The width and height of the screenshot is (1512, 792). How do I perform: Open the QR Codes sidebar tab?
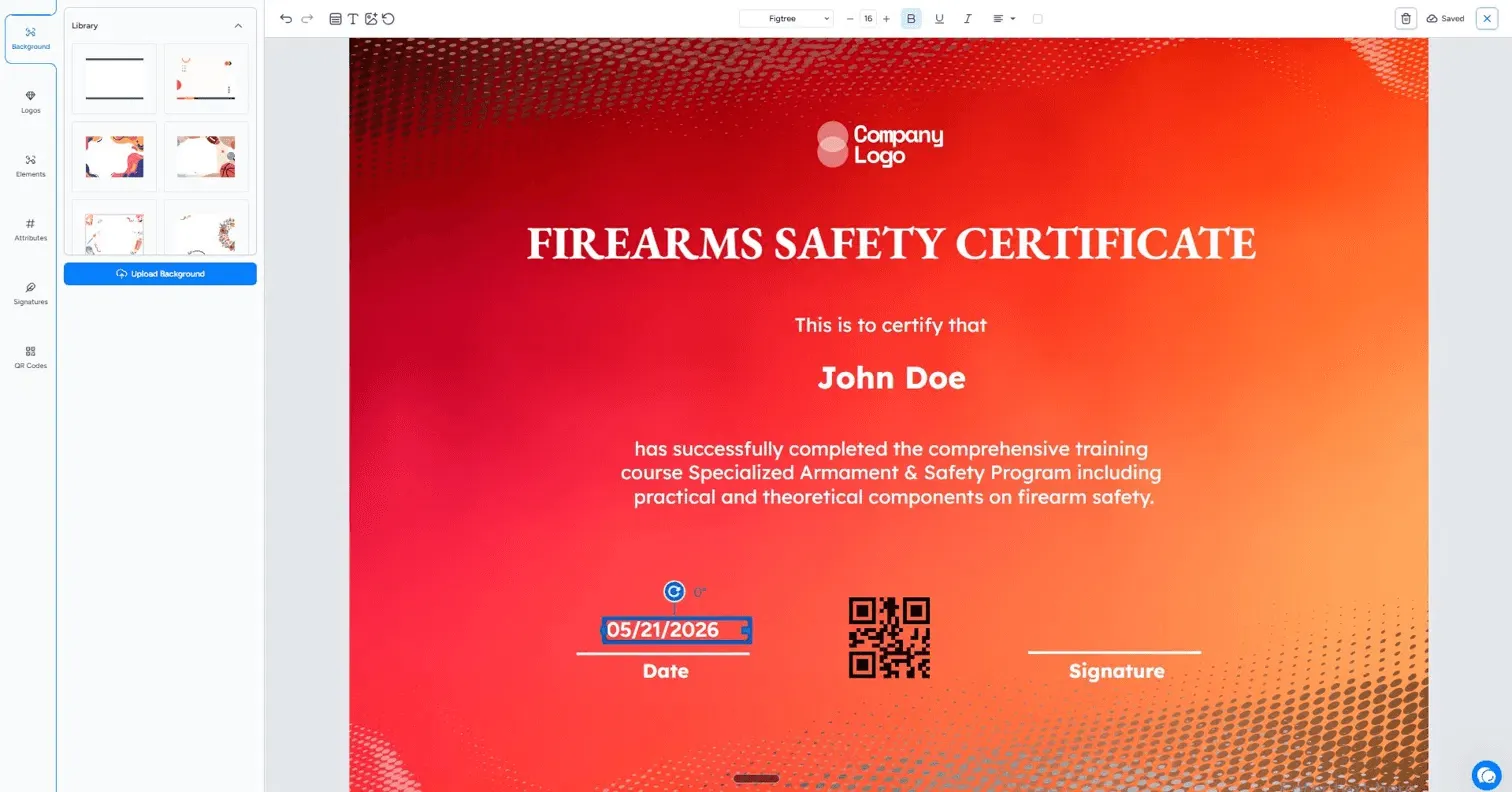pyautogui.click(x=31, y=357)
